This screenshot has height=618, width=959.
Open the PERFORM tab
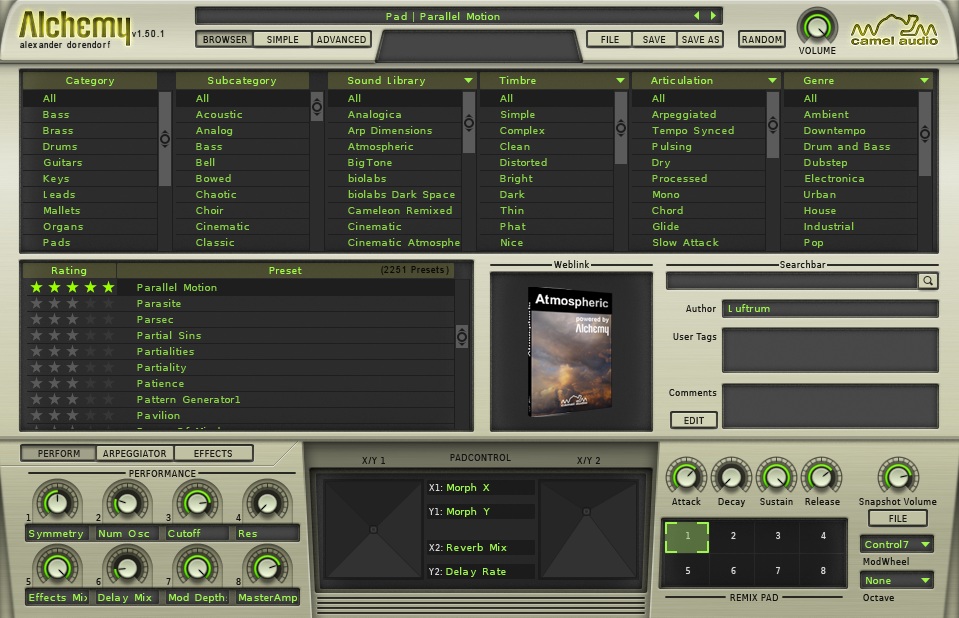[x=59, y=453]
